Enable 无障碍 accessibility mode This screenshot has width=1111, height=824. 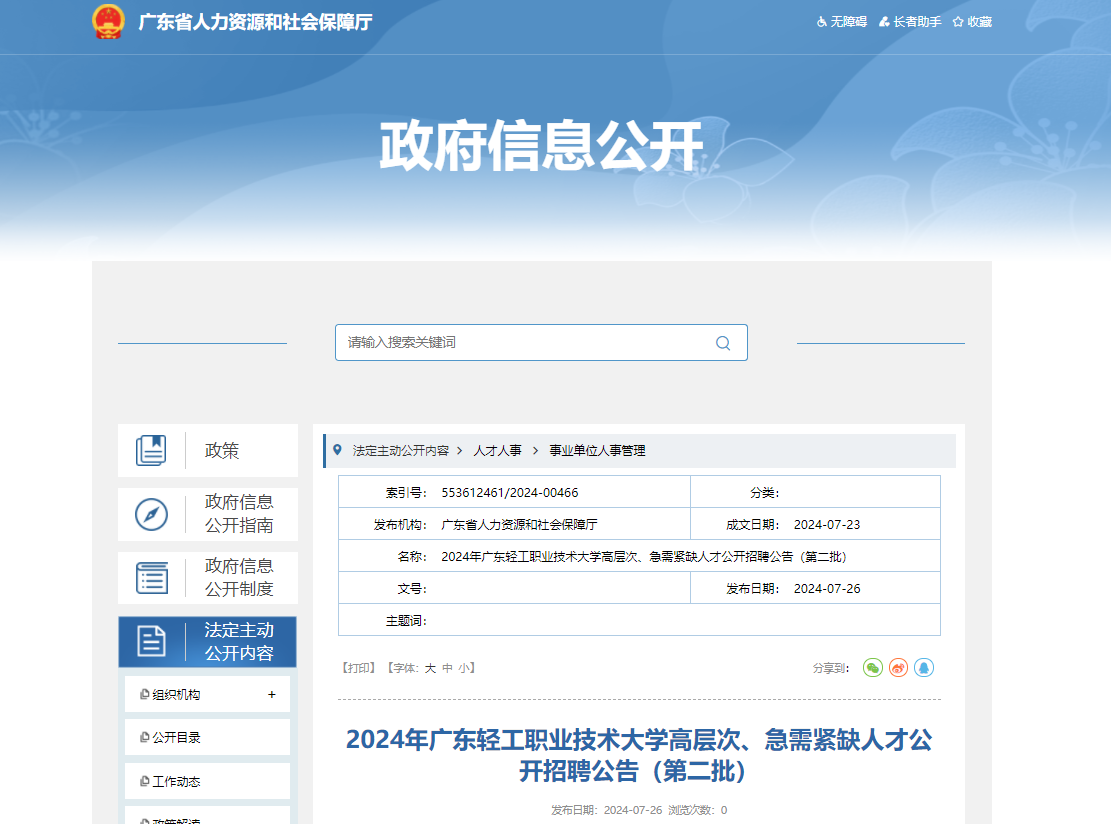pyautogui.click(x=841, y=22)
